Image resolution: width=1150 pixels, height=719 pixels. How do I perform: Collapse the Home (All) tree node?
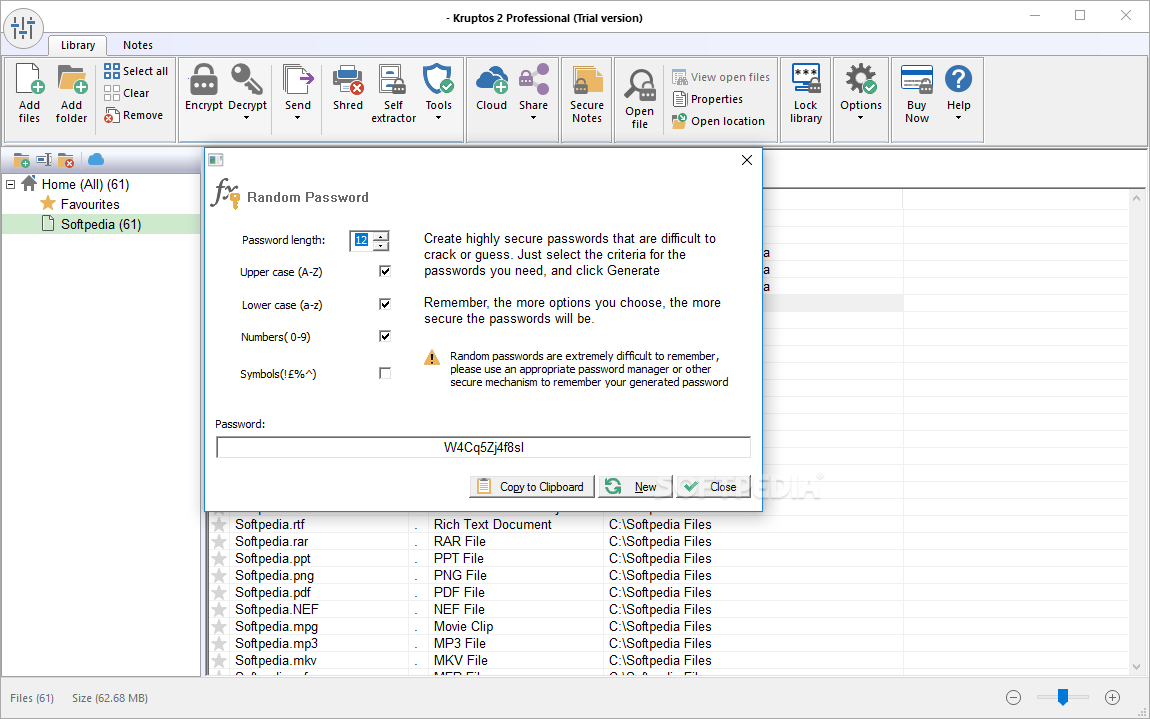point(10,184)
